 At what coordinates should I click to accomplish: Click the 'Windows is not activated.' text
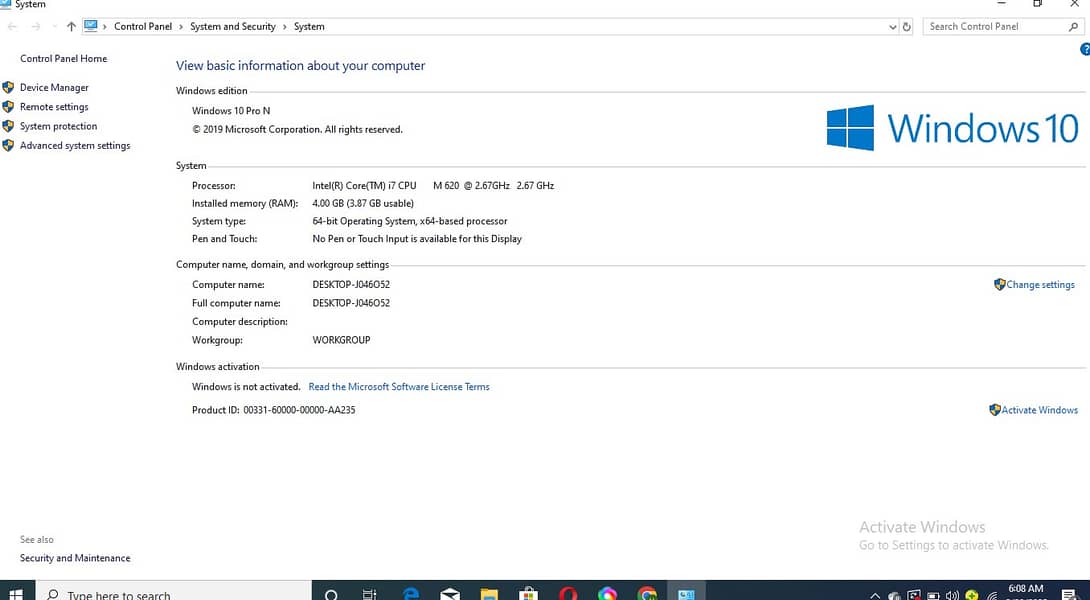246,387
